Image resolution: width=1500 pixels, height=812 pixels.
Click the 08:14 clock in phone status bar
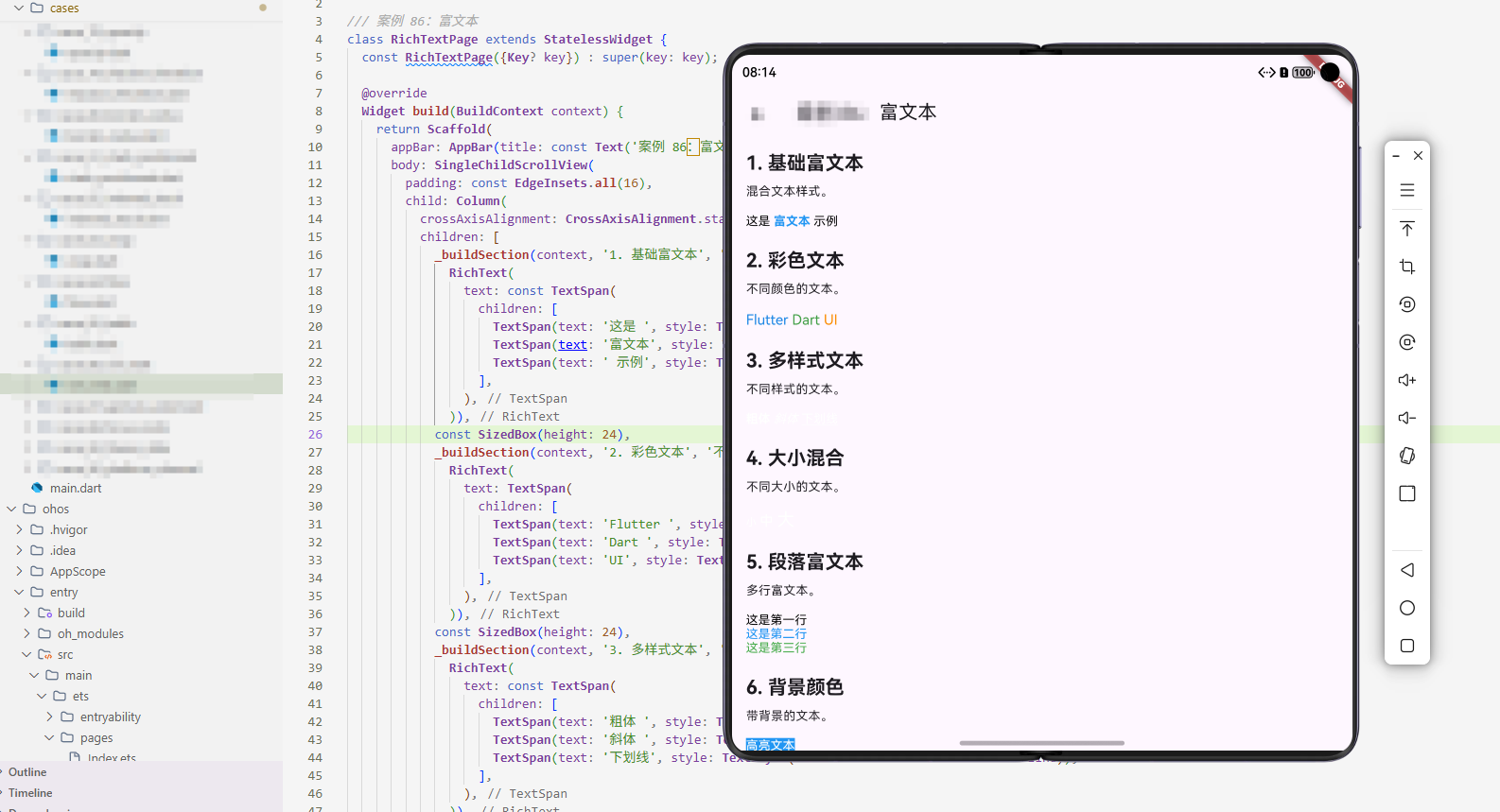pos(759,73)
